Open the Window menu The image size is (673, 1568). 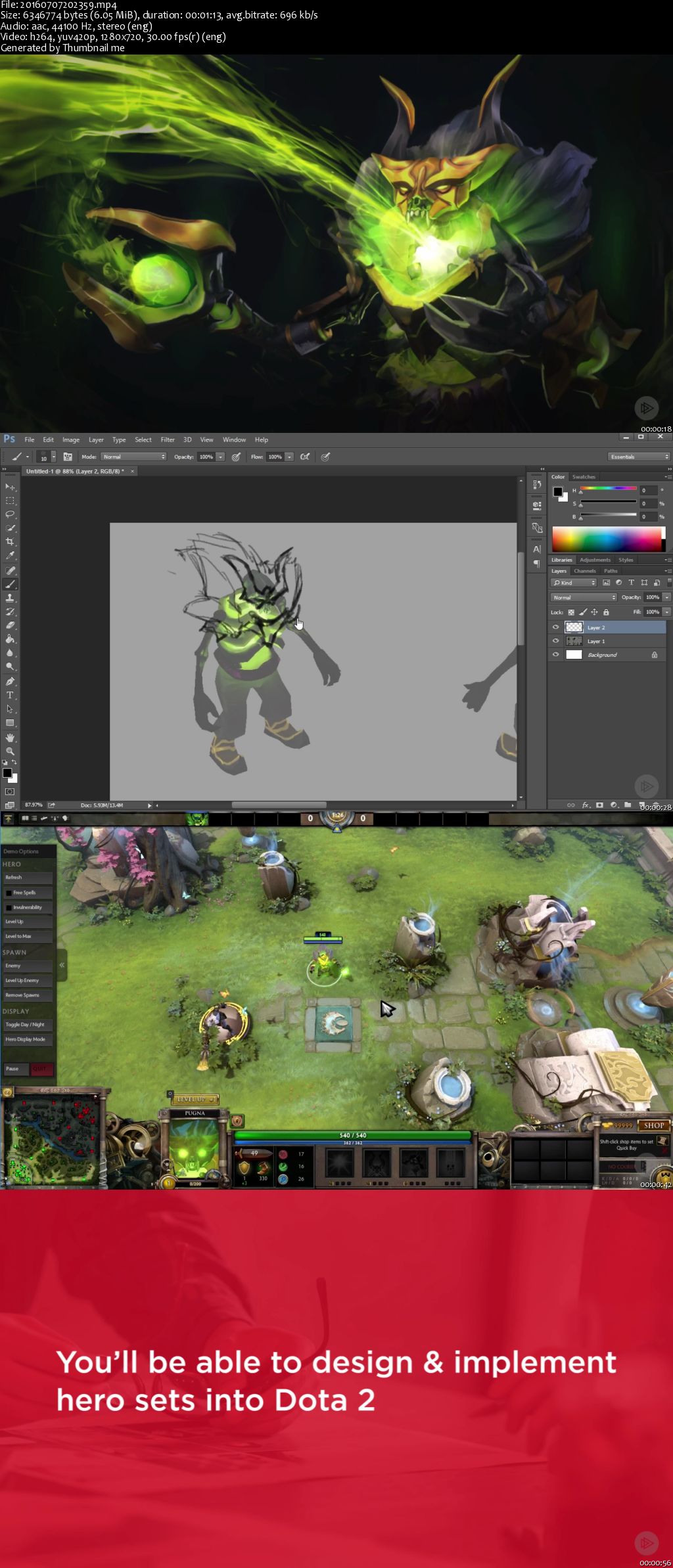234,439
